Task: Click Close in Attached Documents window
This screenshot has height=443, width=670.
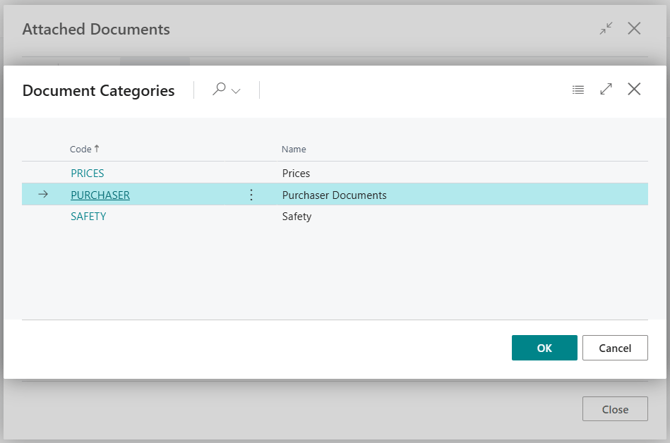Action: (615, 409)
